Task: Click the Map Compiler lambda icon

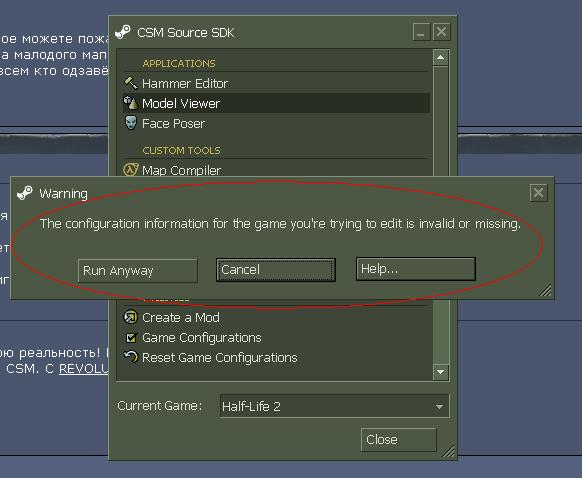Action: pyautogui.click(x=131, y=170)
